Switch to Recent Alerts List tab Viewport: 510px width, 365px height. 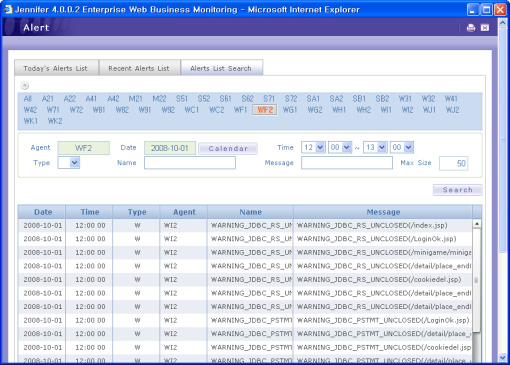[139, 68]
